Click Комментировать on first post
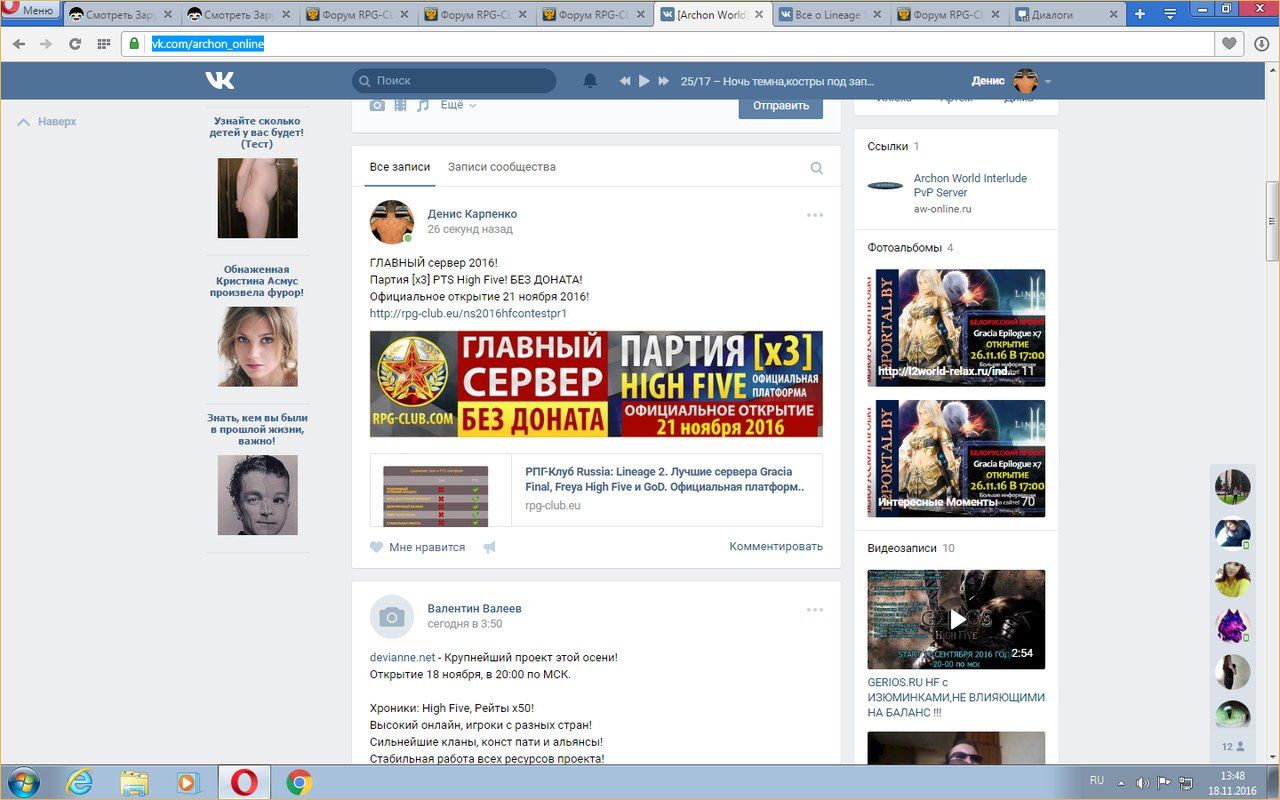 click(x=776, y=546)
